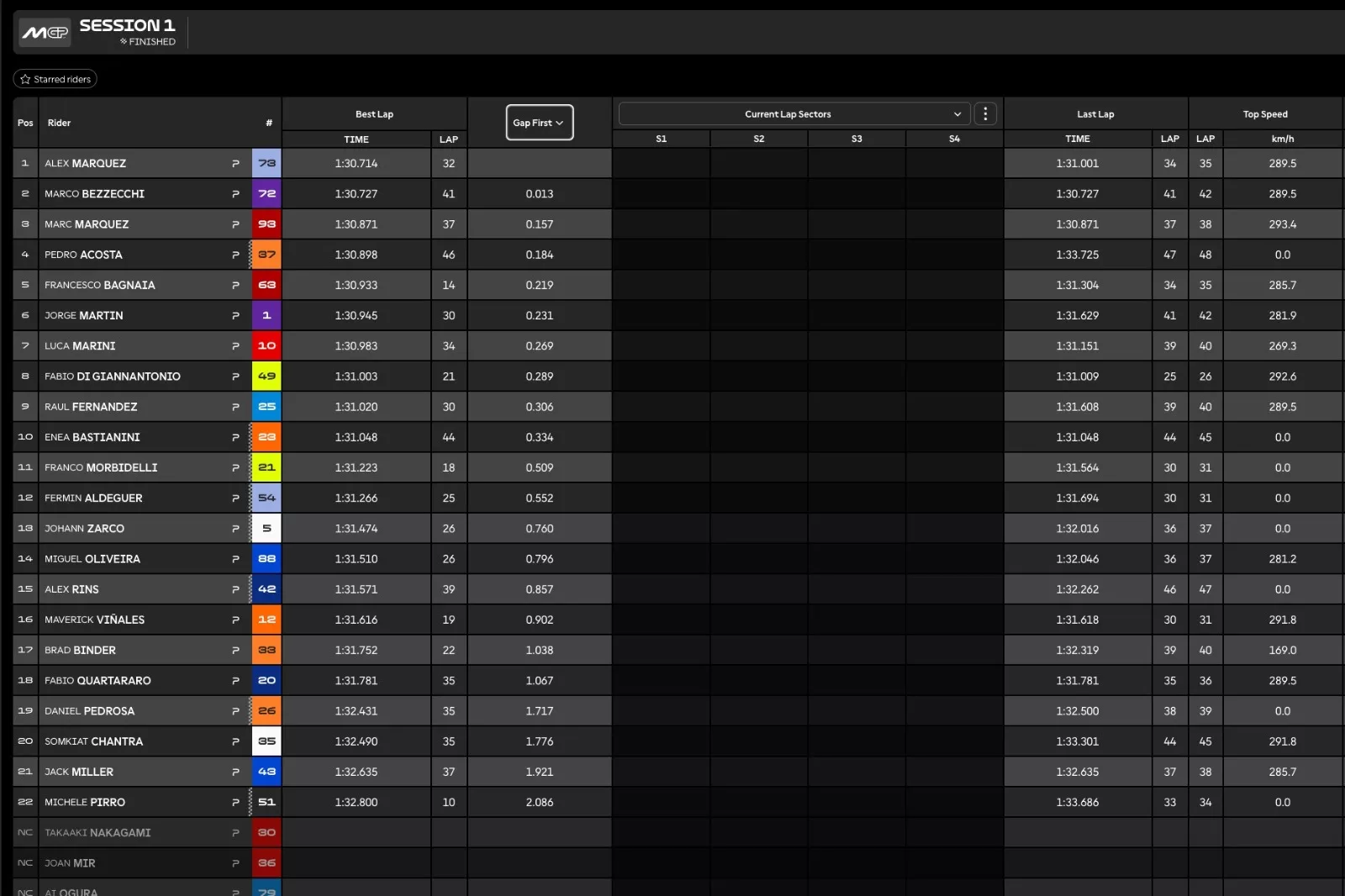
Task: Click the navy number 20 badge
Action: [x=266, y=681]
